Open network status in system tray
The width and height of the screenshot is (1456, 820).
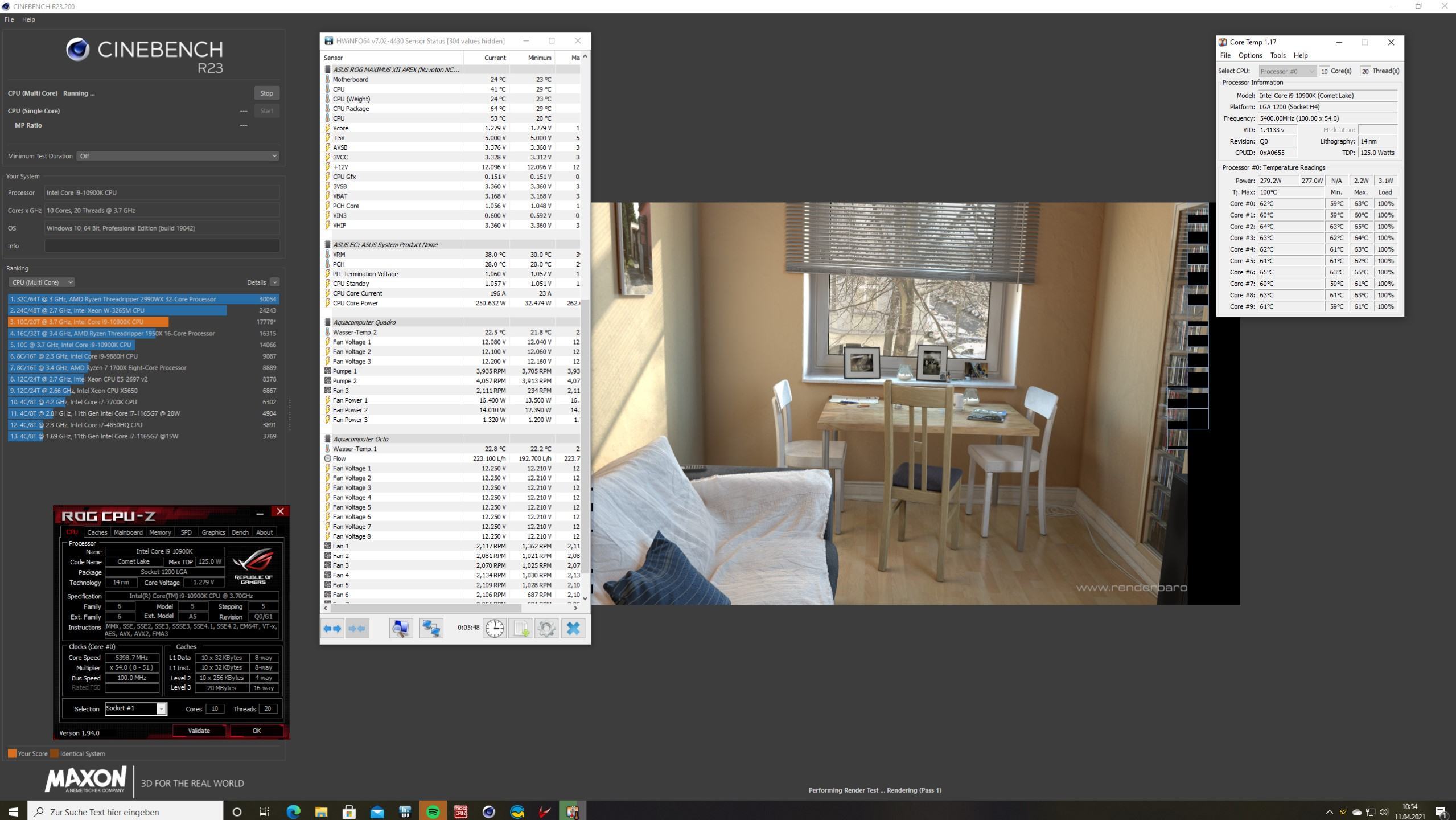[x=1371, y=812]
